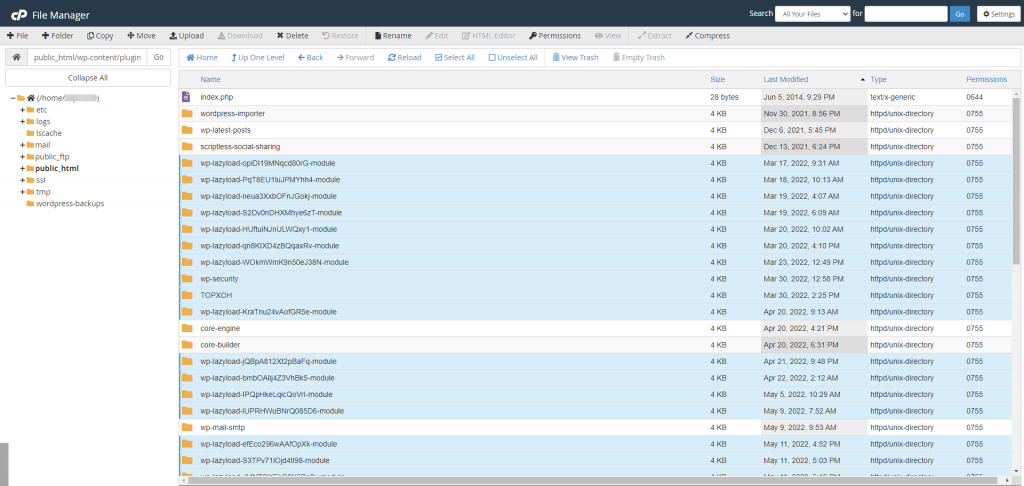Screen dimensions: 1024x486
Task: Select the scriptless-social-sharing folder name
Action: coord(240,146)
